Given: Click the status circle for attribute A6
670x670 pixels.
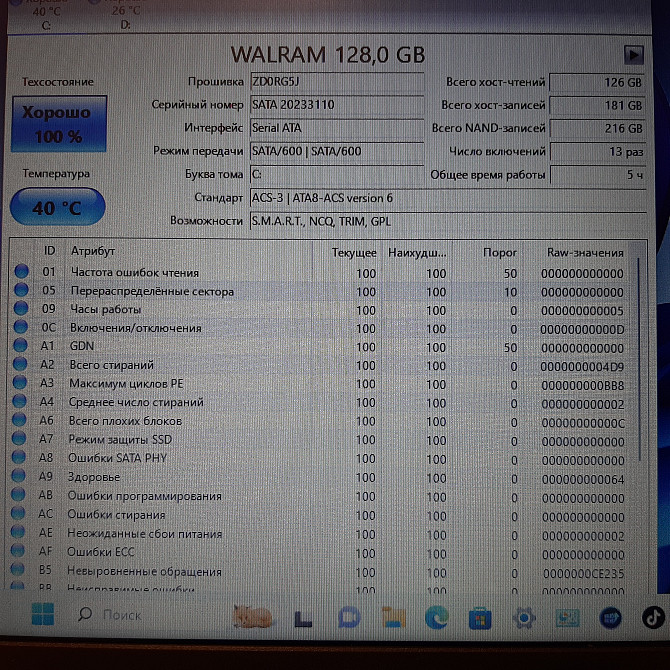Looking at the screenshot, I should (x=19, y=420).
